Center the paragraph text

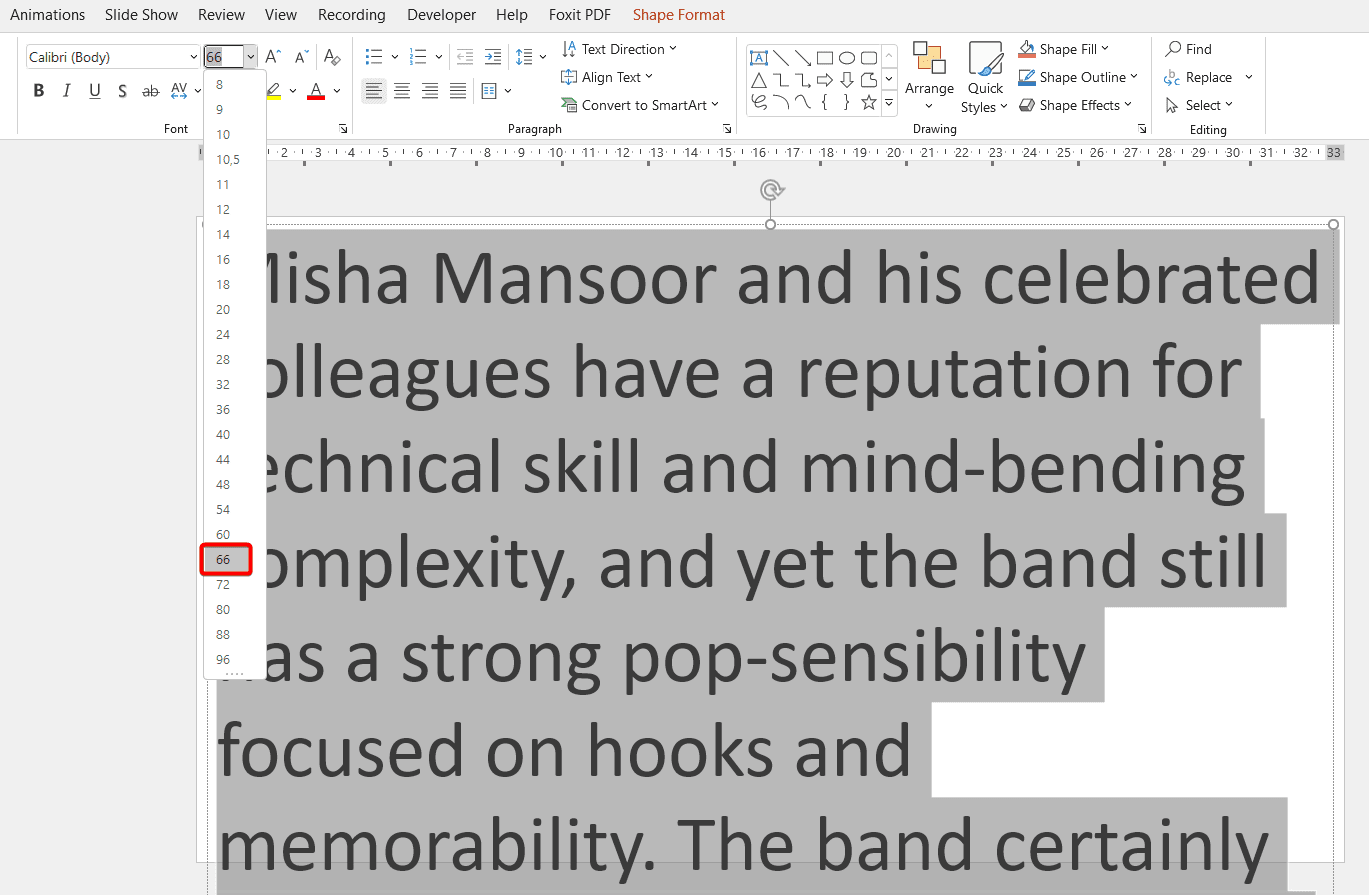pos(402,91)
